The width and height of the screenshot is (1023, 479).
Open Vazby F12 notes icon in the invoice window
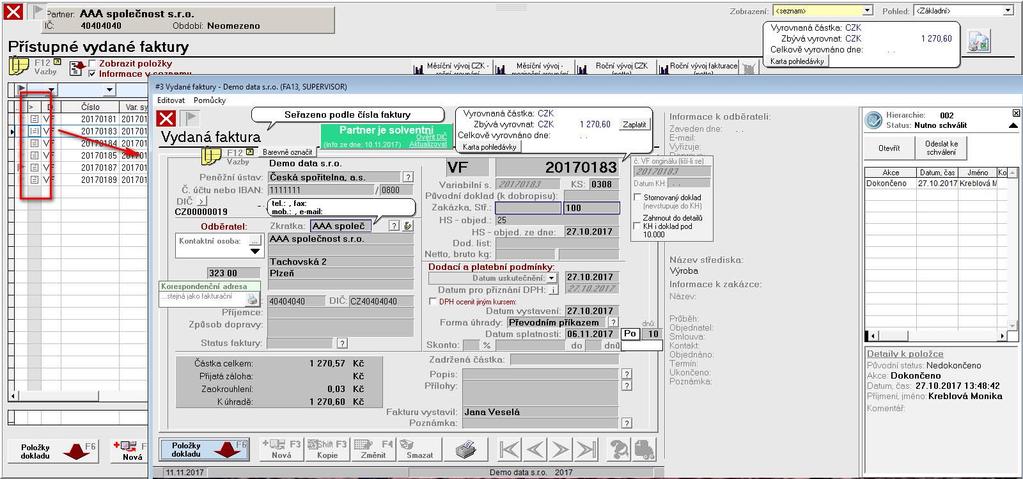[211, 155]
